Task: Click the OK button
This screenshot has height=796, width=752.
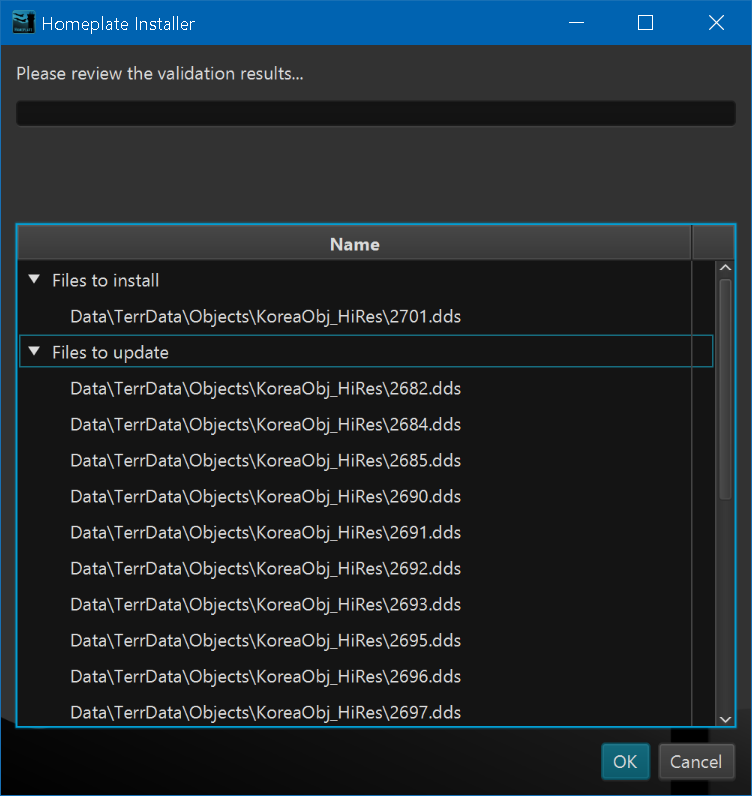Action: [x=625, y=761]
